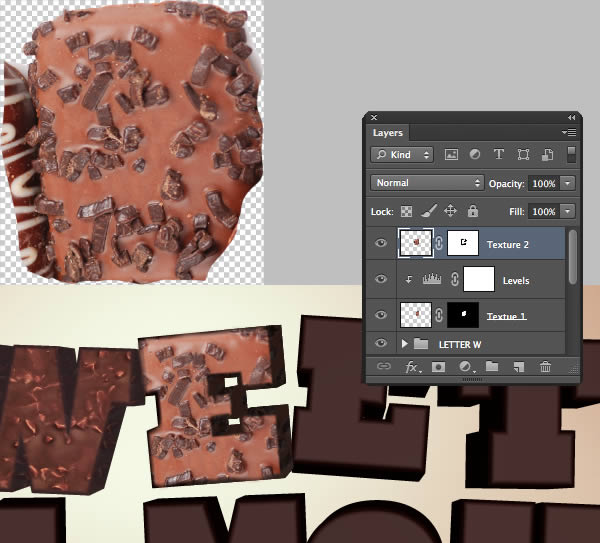600x543 pixels.
Task: Hide the Texture 1 layer
Action: pyautogui.click(x=381, y=315)
